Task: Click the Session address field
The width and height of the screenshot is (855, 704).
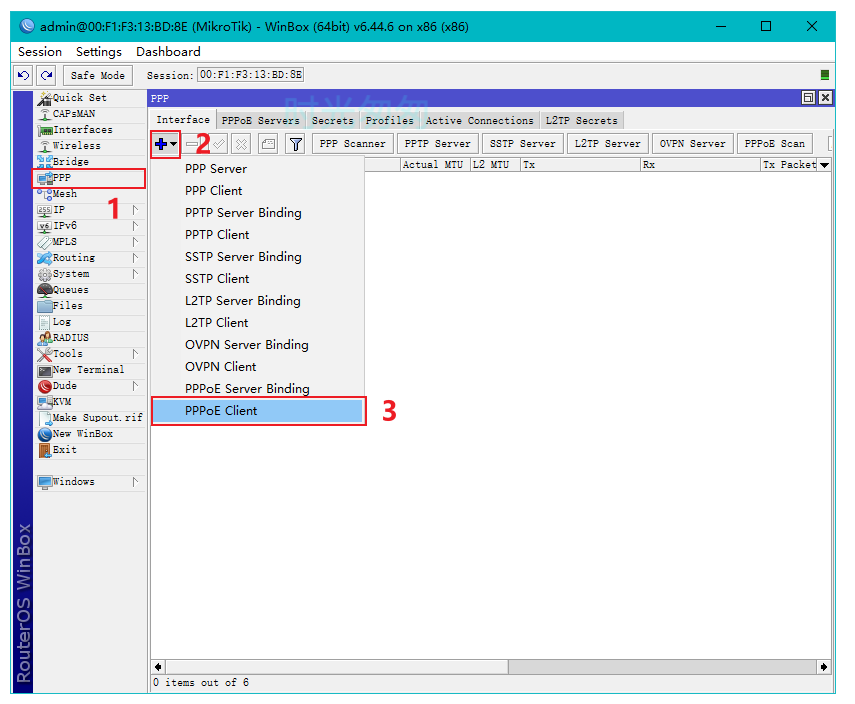Action: [x=250, y=75]
